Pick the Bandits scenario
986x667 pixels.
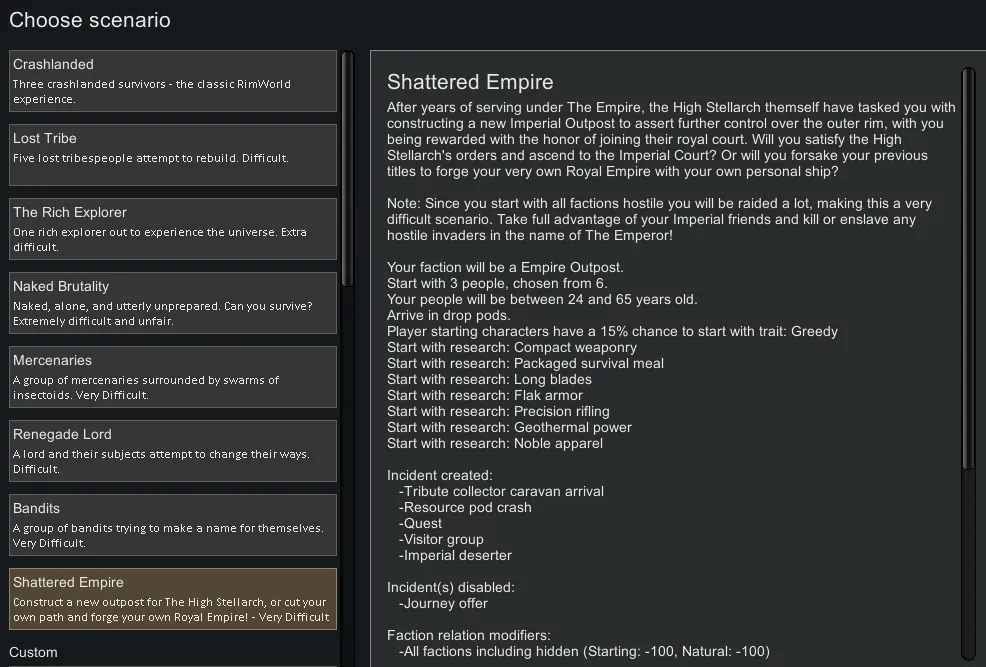tap(173, 525)
